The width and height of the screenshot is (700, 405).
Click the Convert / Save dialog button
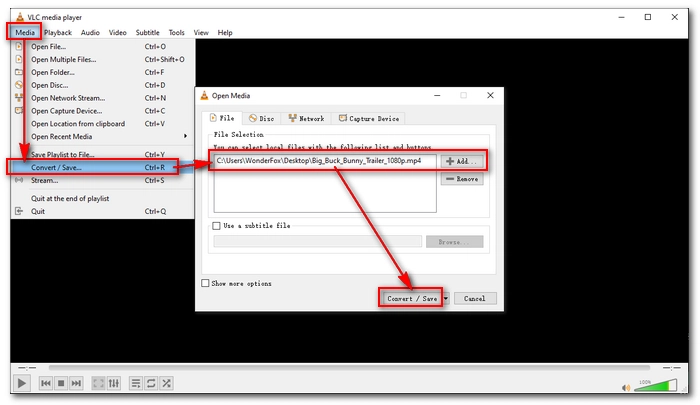[411, 298]
